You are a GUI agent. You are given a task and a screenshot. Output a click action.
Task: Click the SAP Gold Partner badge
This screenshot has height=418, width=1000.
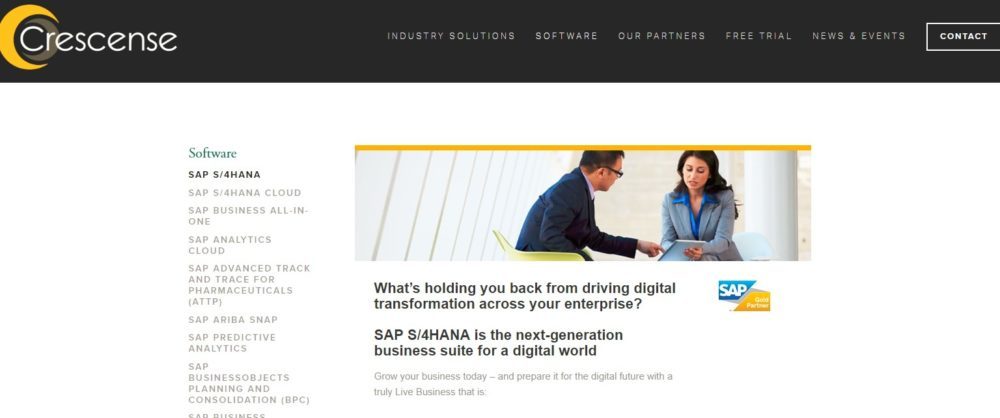744,296
